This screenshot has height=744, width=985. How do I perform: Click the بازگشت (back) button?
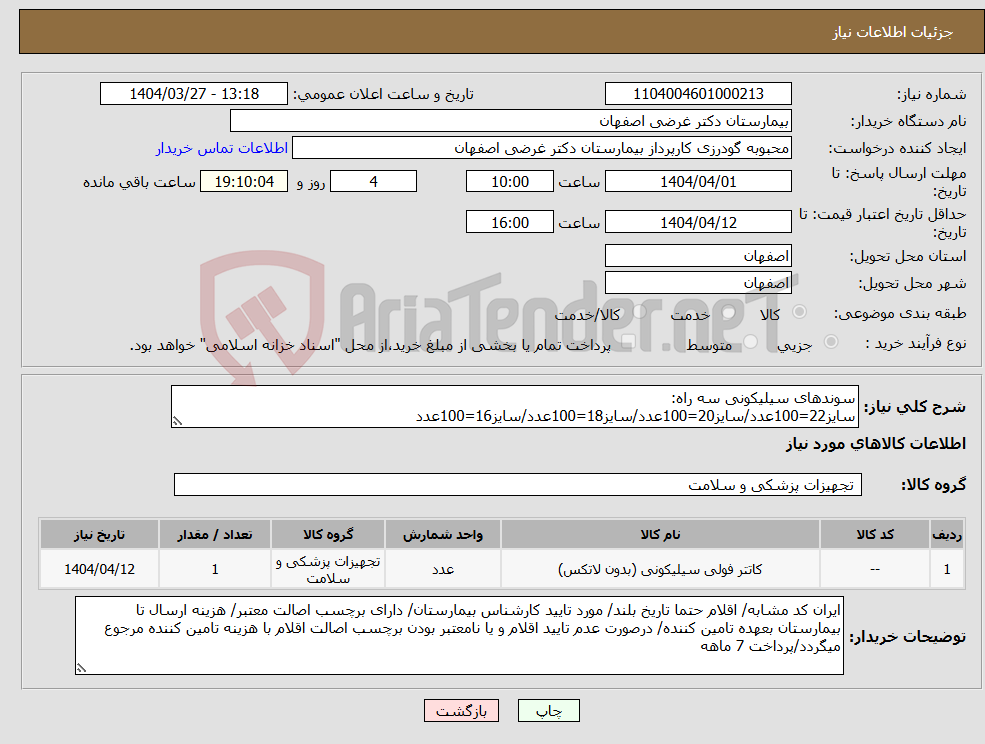coord(461,711)
